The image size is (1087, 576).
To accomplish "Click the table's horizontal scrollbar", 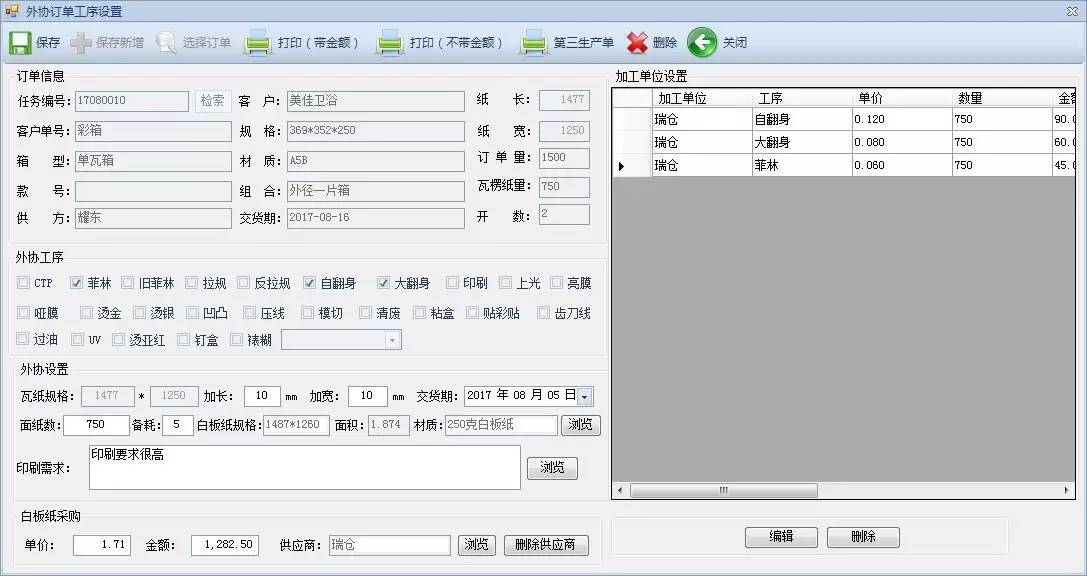I will point(723,491).
